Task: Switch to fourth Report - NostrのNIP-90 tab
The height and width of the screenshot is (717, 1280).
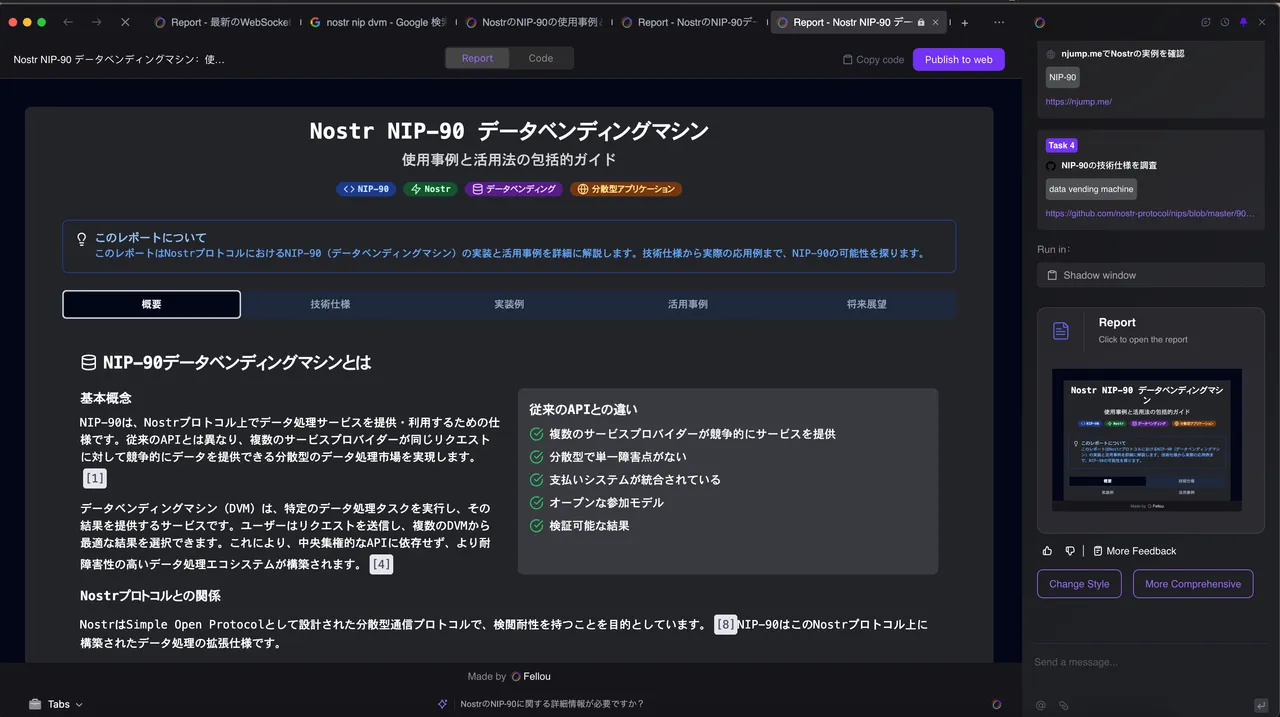Action: point(691,22)
